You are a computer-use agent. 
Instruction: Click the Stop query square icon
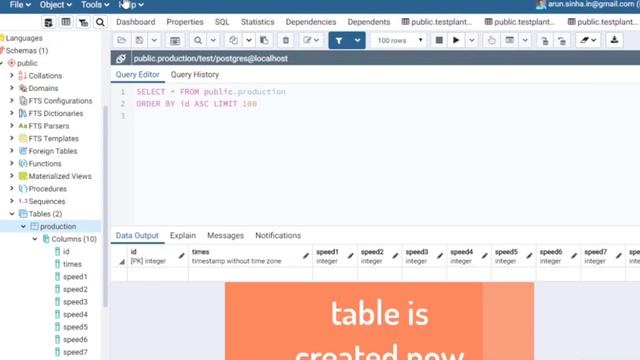(x=439, y=40)
